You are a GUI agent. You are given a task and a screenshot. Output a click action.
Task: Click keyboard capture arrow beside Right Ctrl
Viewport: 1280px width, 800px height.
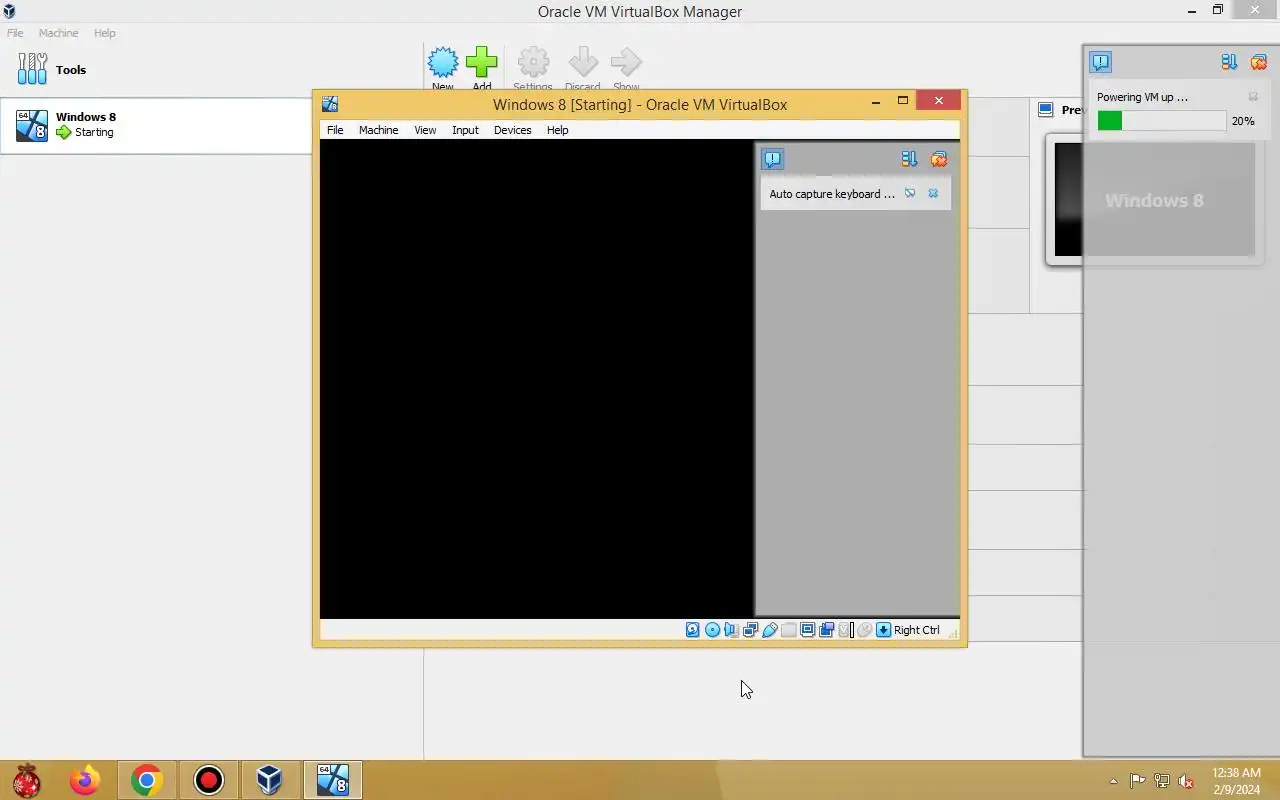(883, 630)
